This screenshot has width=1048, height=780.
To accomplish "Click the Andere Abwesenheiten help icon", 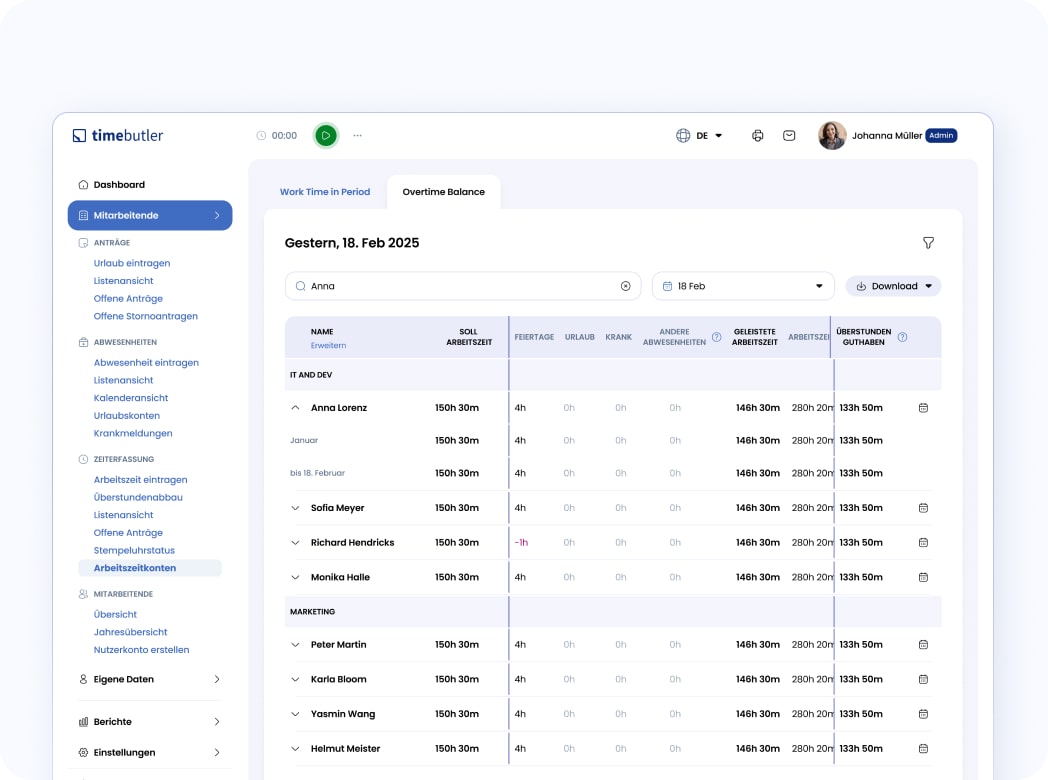I will tap(716, 337).
